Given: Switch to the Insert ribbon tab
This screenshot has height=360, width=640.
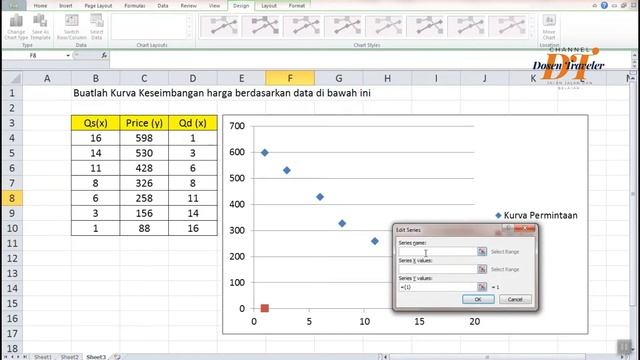Looking at the screenshot, I should (x=66, y=6).
